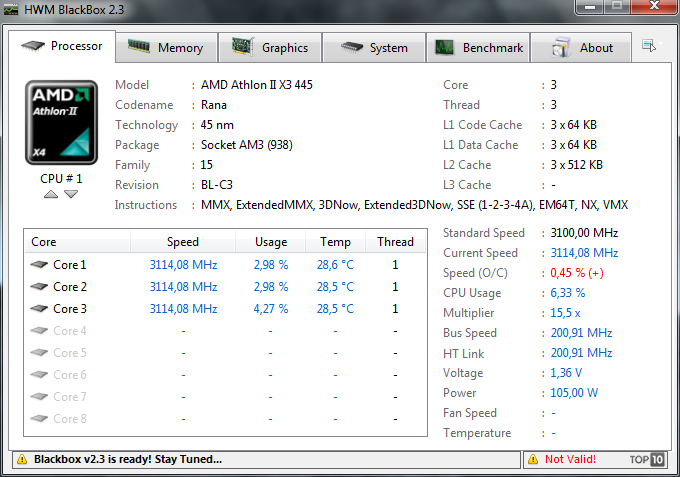Close the HWM BlackBox window
Screen dimensions: 680x477
[655, 7]
